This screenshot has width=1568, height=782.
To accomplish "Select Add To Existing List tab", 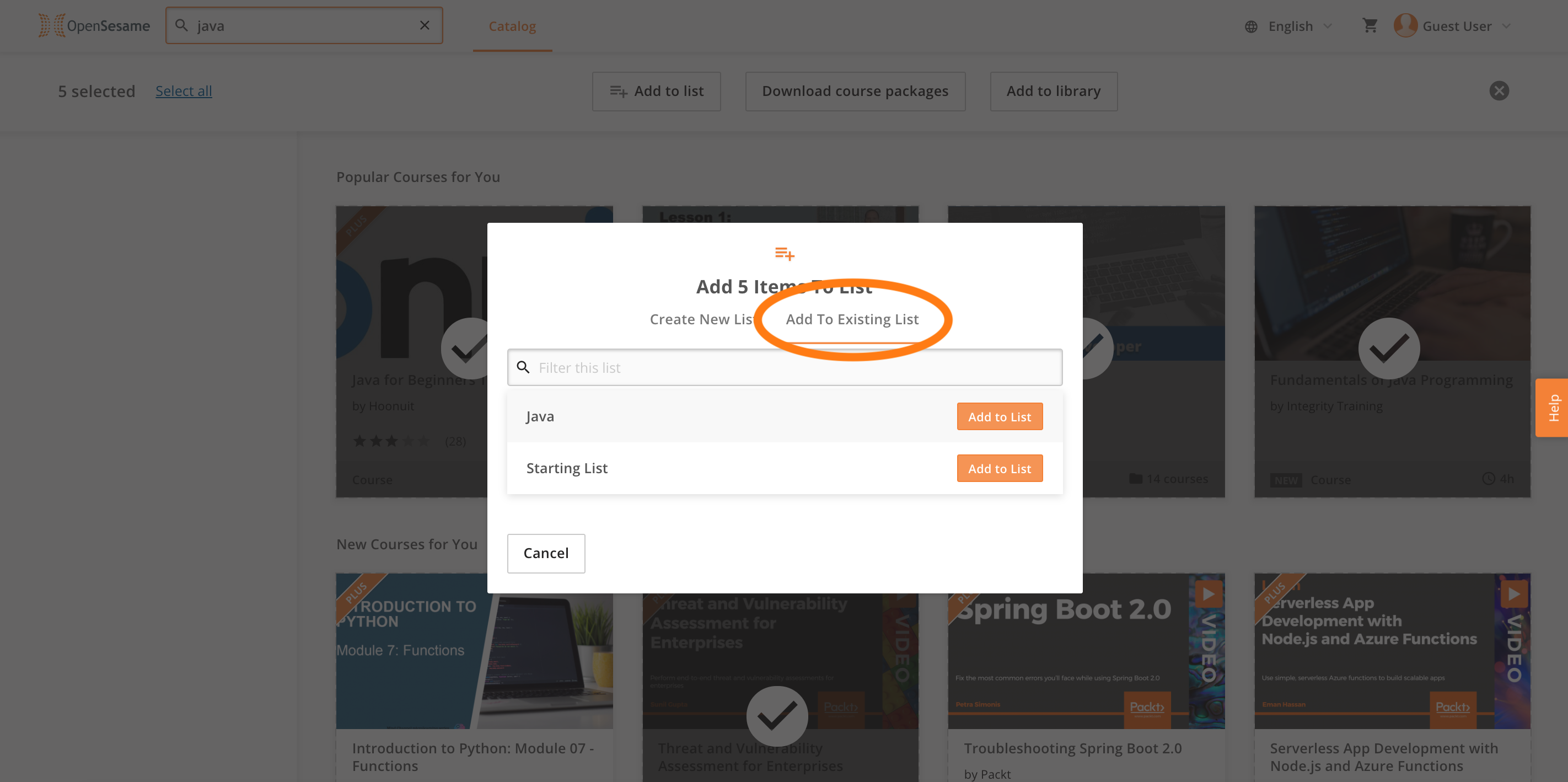I will tap(852, 319).
